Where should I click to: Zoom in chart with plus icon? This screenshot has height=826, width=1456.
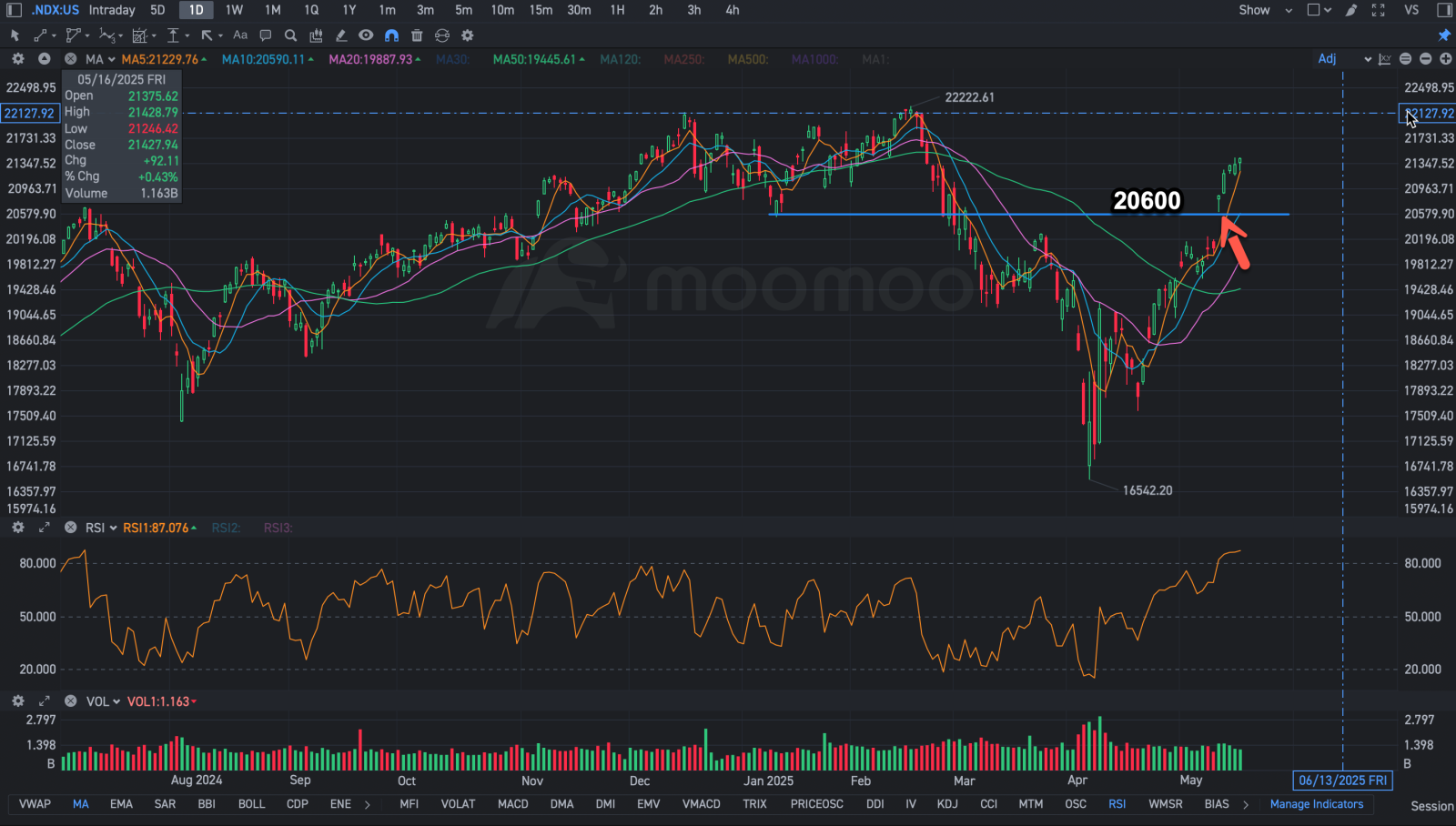point(1445,59)
